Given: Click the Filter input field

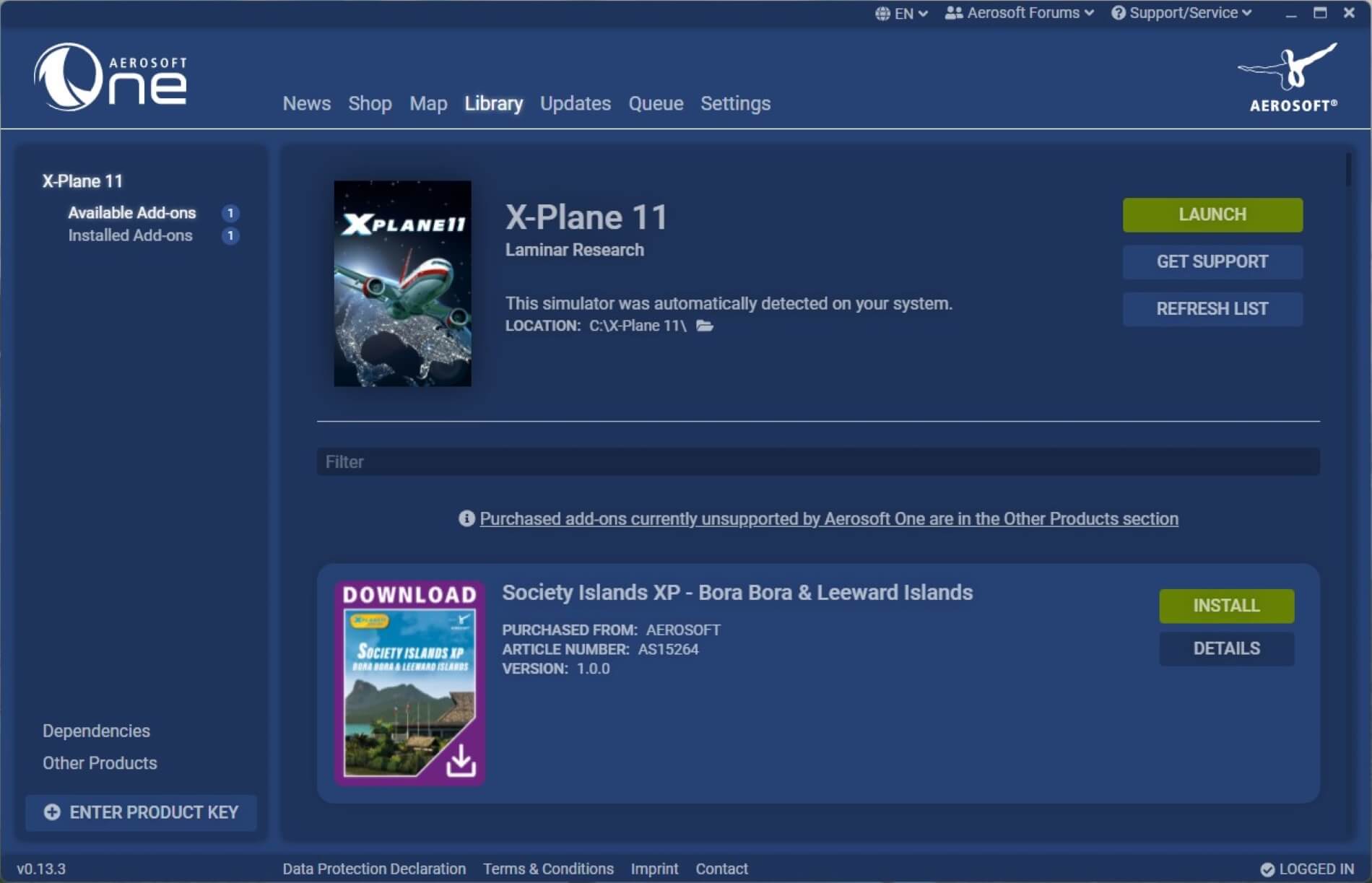Looking at the screenshot, I should tap(817, 462).
